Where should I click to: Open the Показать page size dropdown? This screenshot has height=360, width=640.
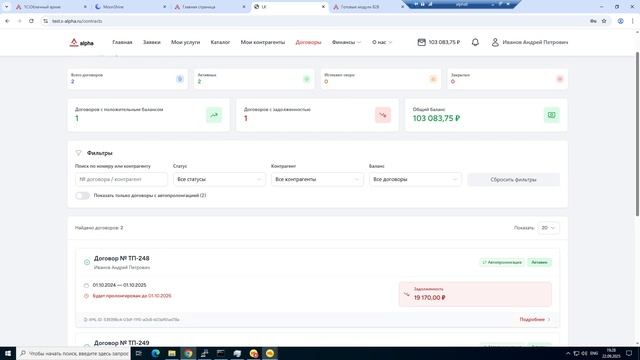click(x=548, y=228)
